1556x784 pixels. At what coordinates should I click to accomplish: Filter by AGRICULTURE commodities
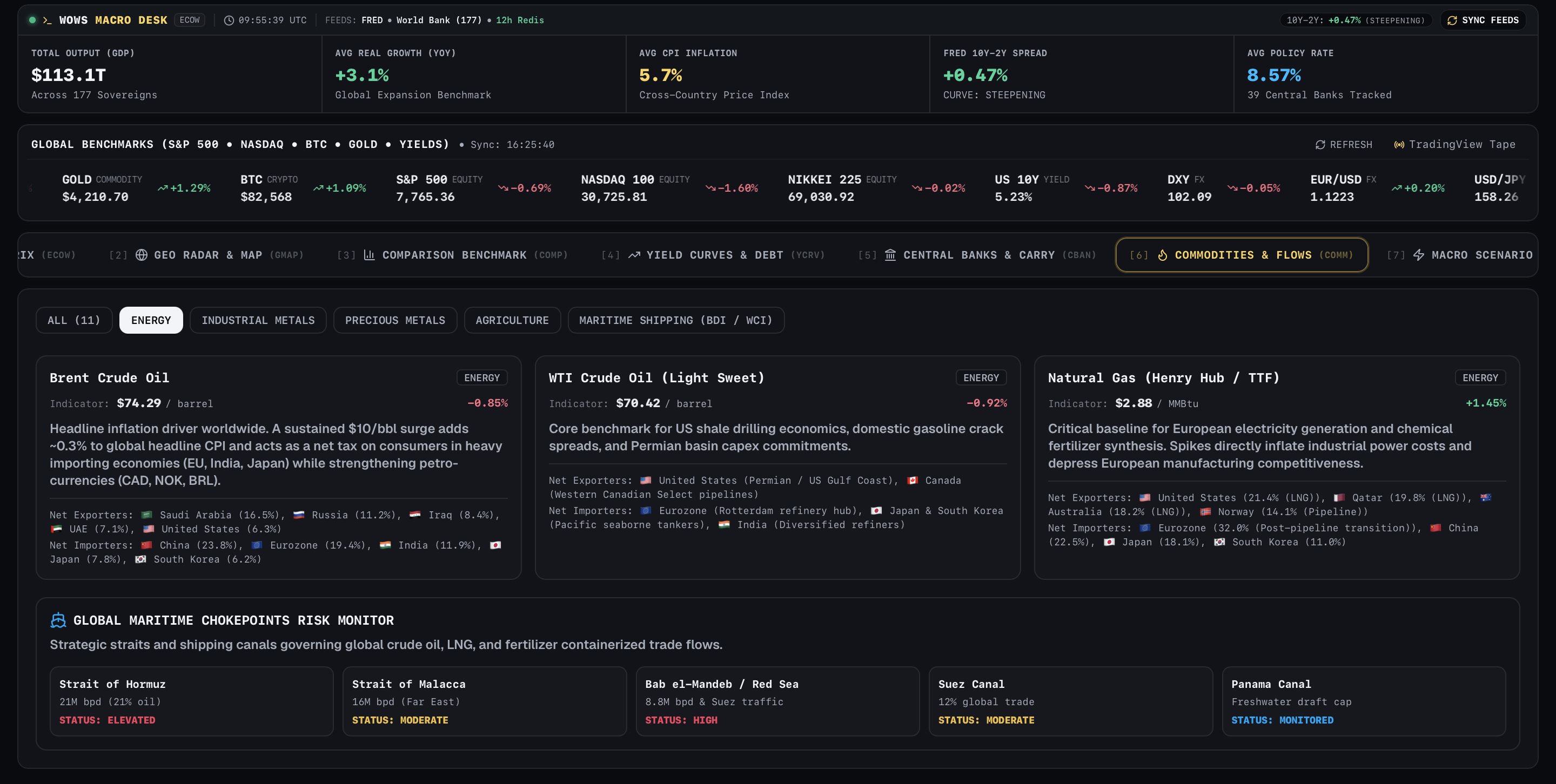[x=512, y=321]
